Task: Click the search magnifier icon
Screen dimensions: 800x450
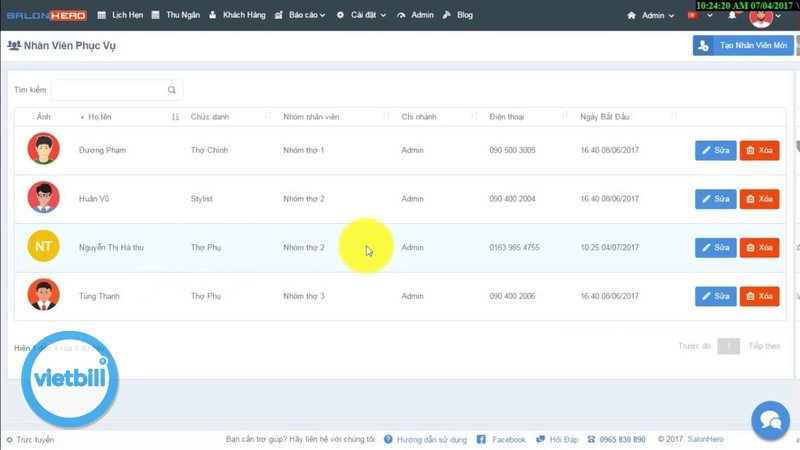Action: (x=174, y=90)
